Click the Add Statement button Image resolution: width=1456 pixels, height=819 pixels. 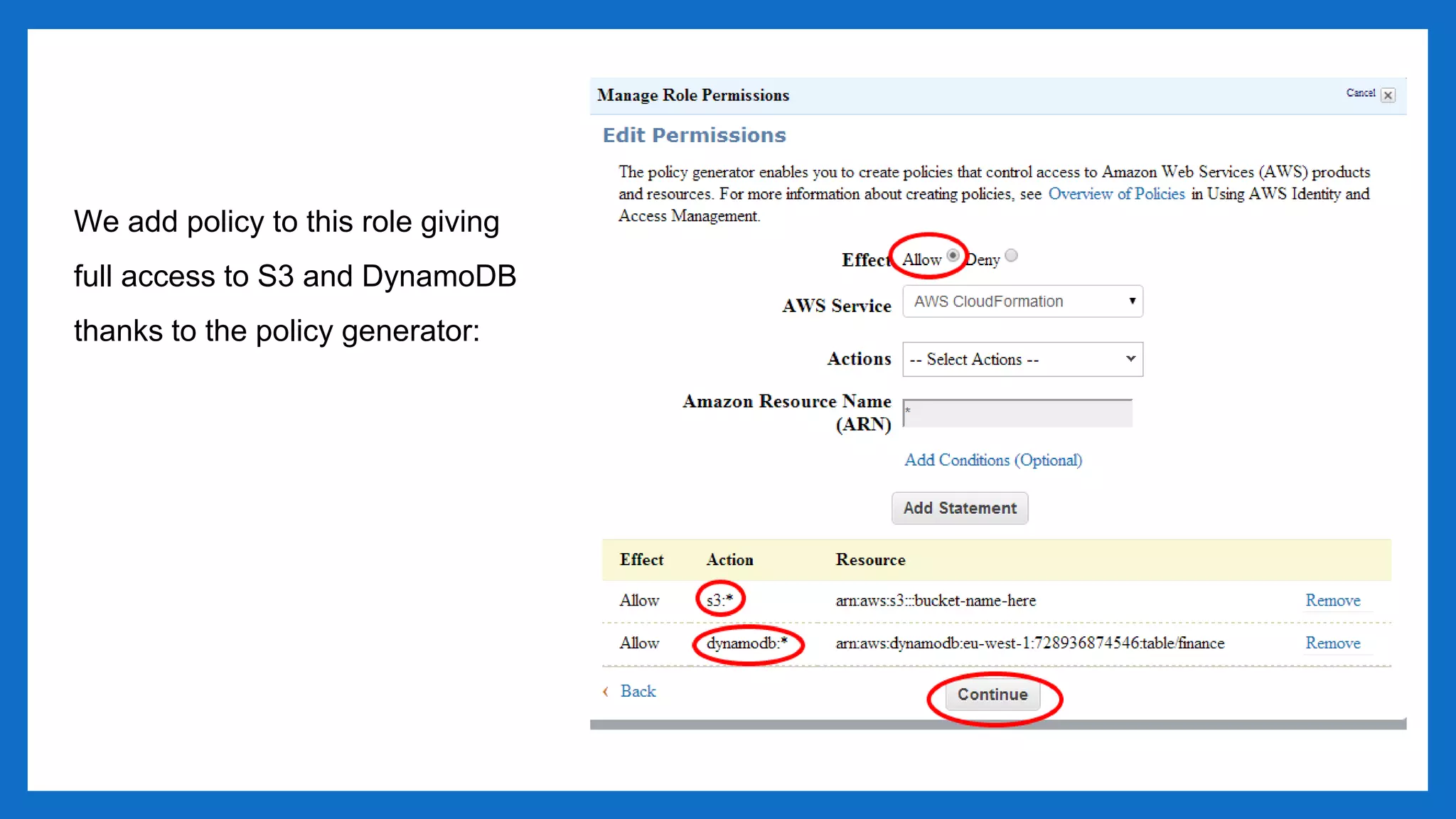coord(960,508)
